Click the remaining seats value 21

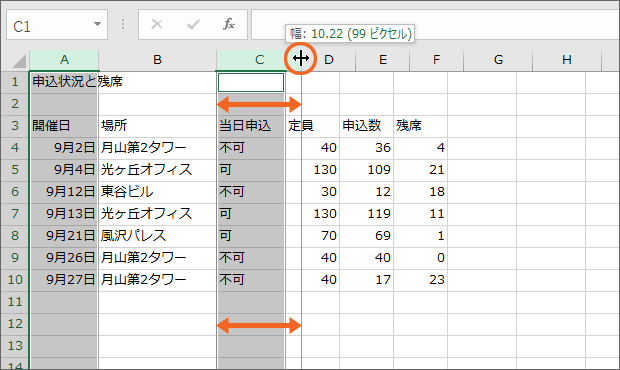420,170
